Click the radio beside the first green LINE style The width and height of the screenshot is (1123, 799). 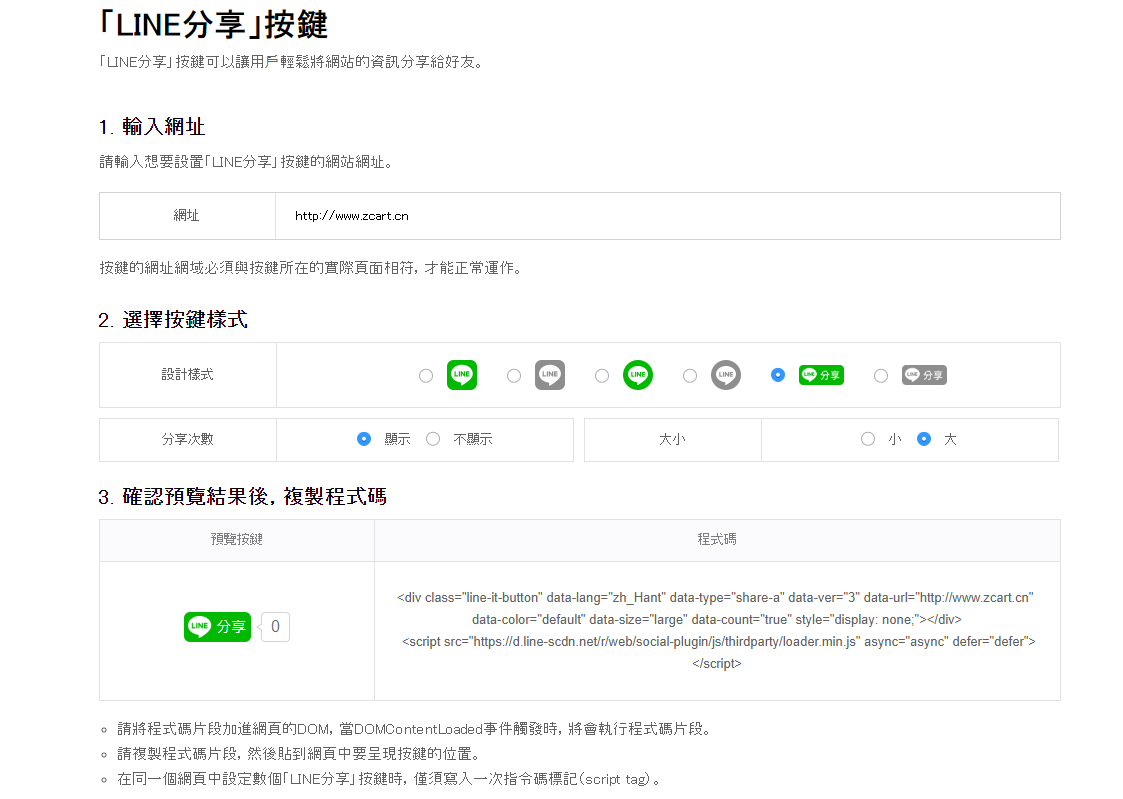click(426, 375)
